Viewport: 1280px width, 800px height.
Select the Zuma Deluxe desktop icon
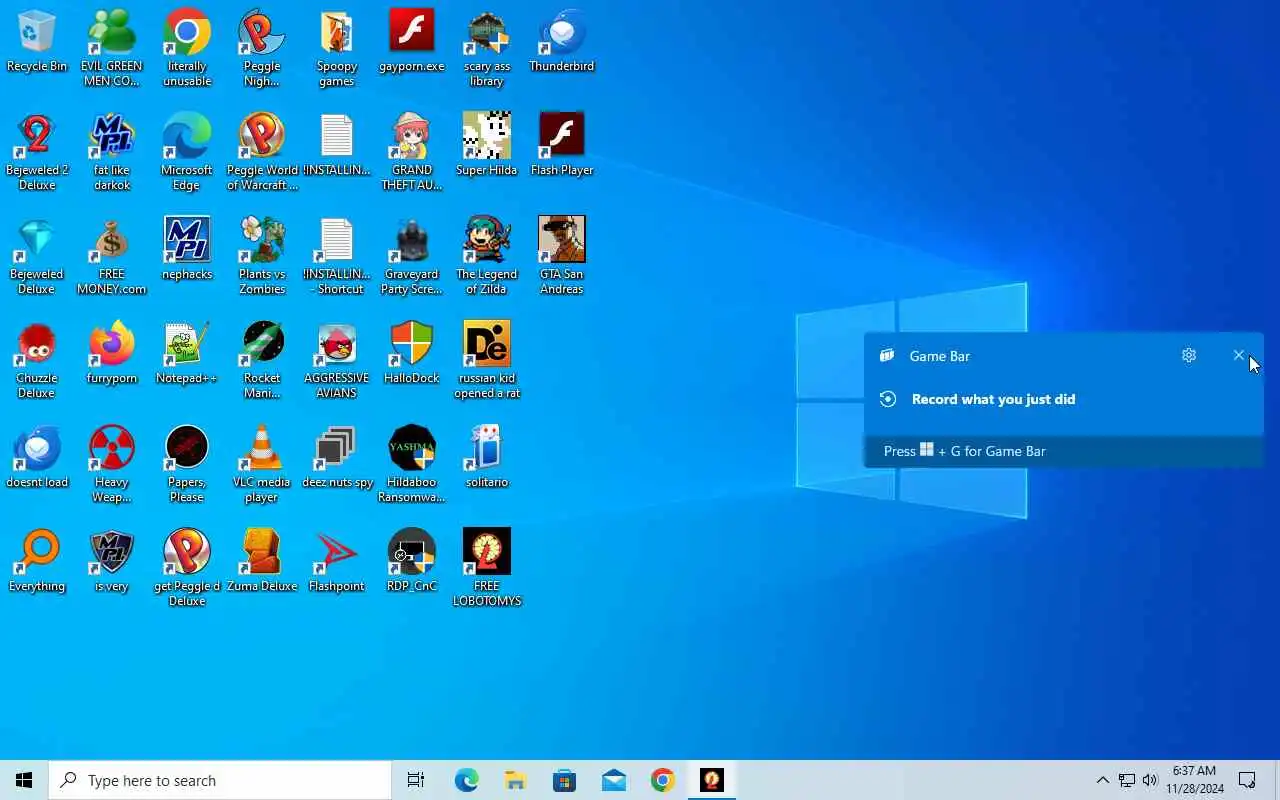click(x=262, y=562)
